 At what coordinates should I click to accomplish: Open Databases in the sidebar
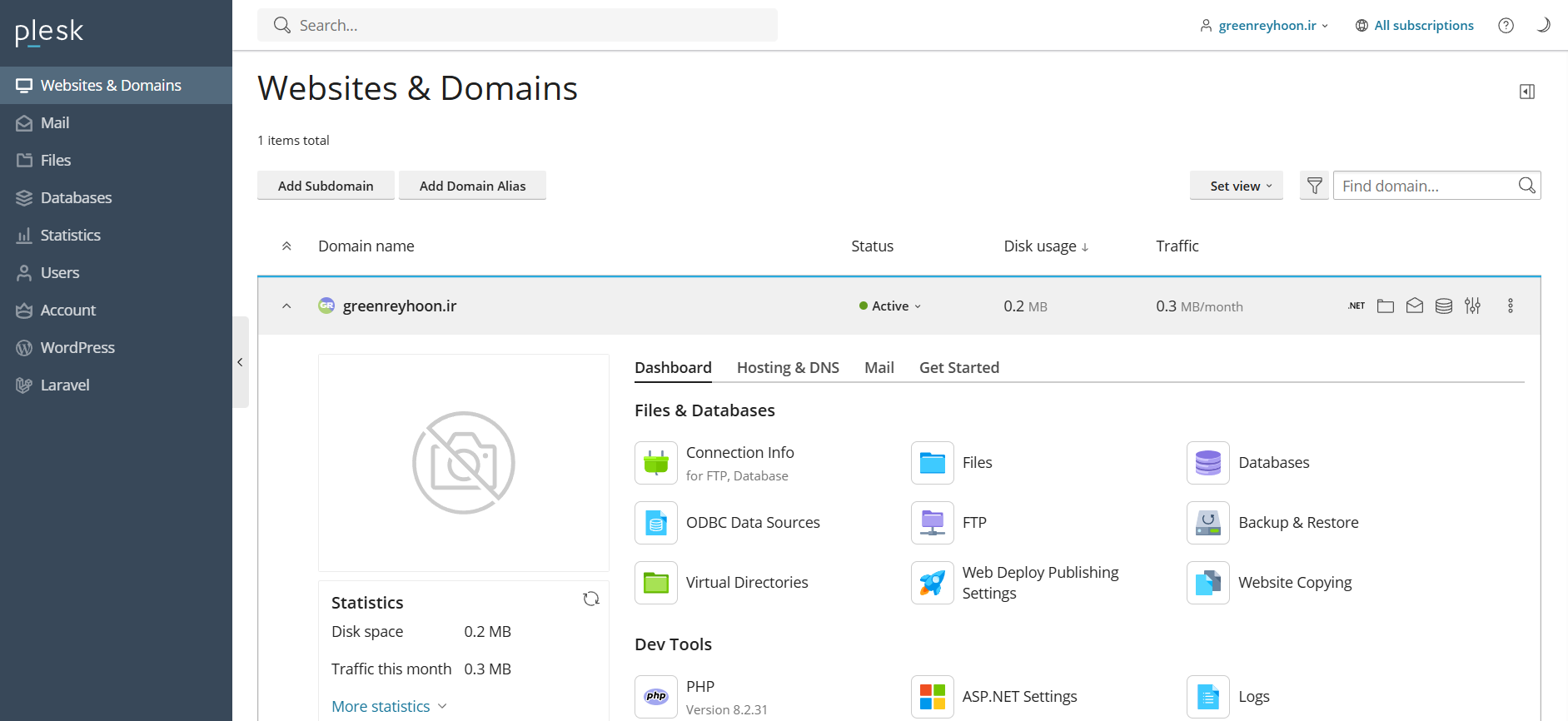pyautogui.click(x=116, y=197)
